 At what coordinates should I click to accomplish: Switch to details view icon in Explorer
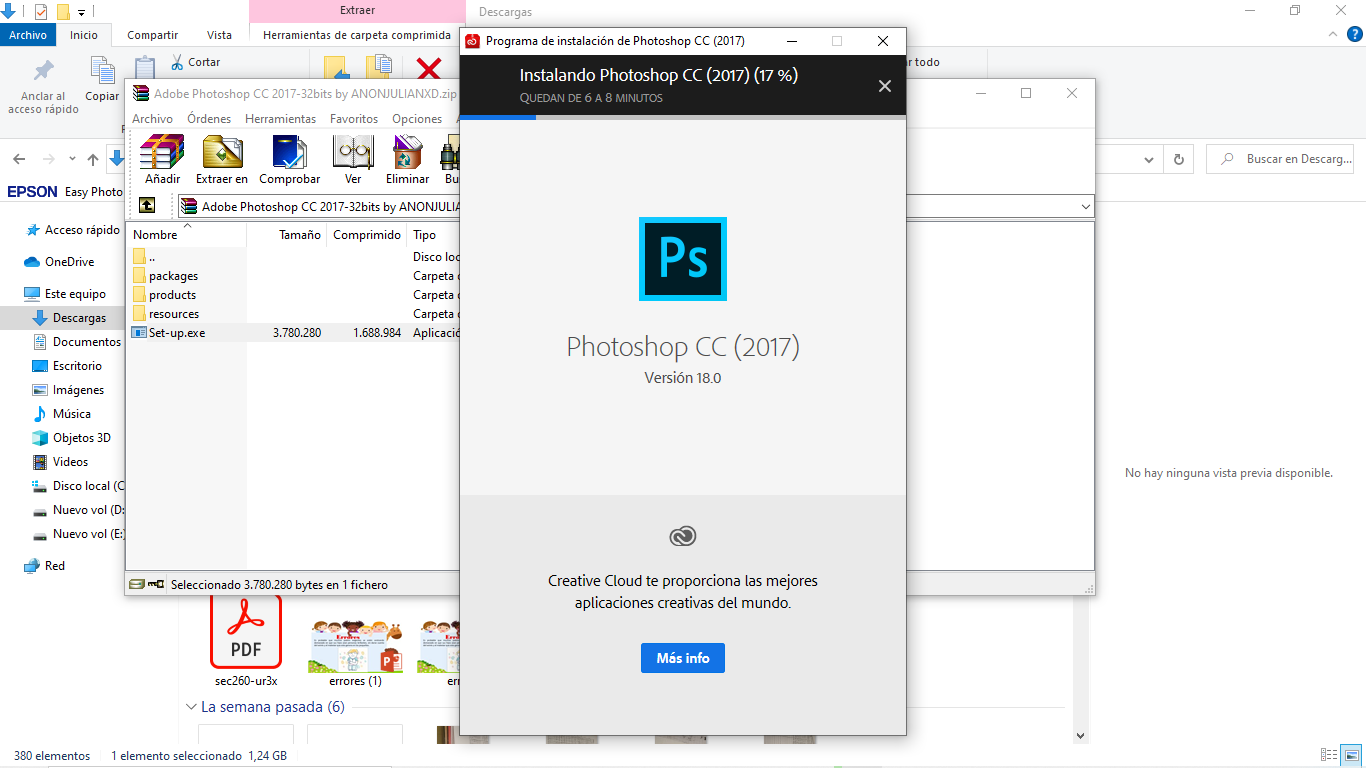(1328, 755)
